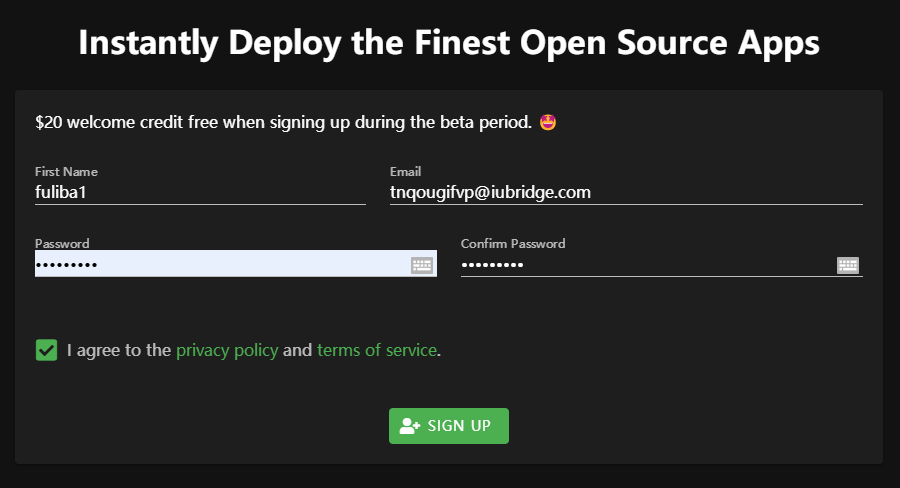Uncheck the privacy policy agreement checkbox
The width and height of the screenshot is (900, 488).
(46, 350)
